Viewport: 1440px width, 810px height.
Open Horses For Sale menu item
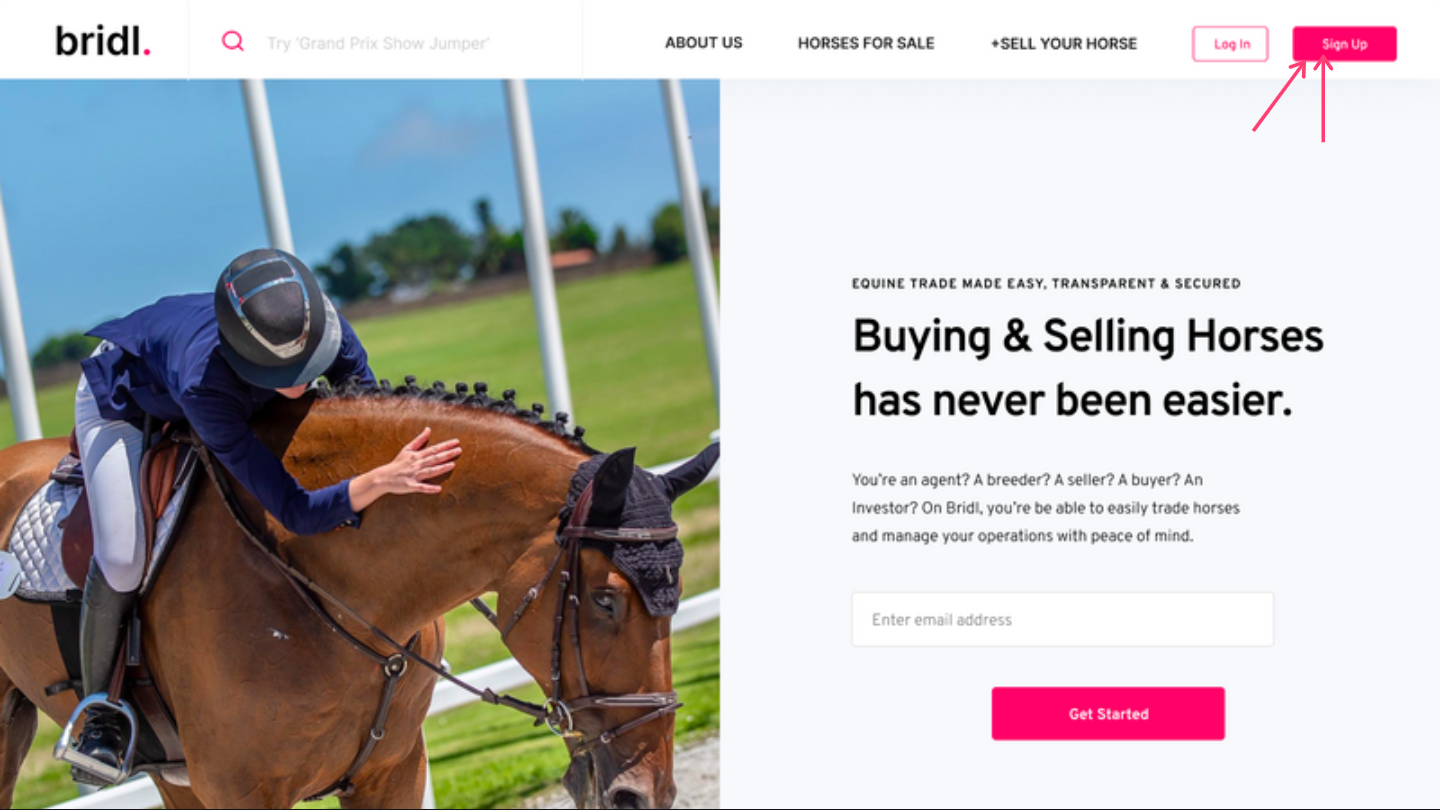click(x=866, y=43)
